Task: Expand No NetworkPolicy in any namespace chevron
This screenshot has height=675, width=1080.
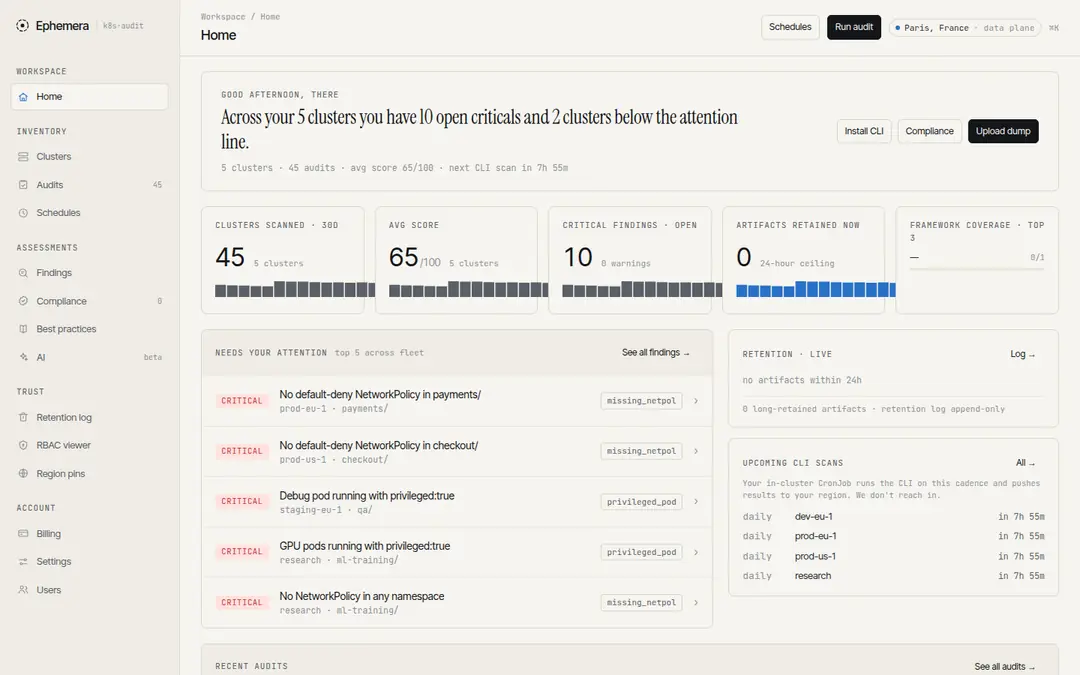Action: tap(696, 603)
